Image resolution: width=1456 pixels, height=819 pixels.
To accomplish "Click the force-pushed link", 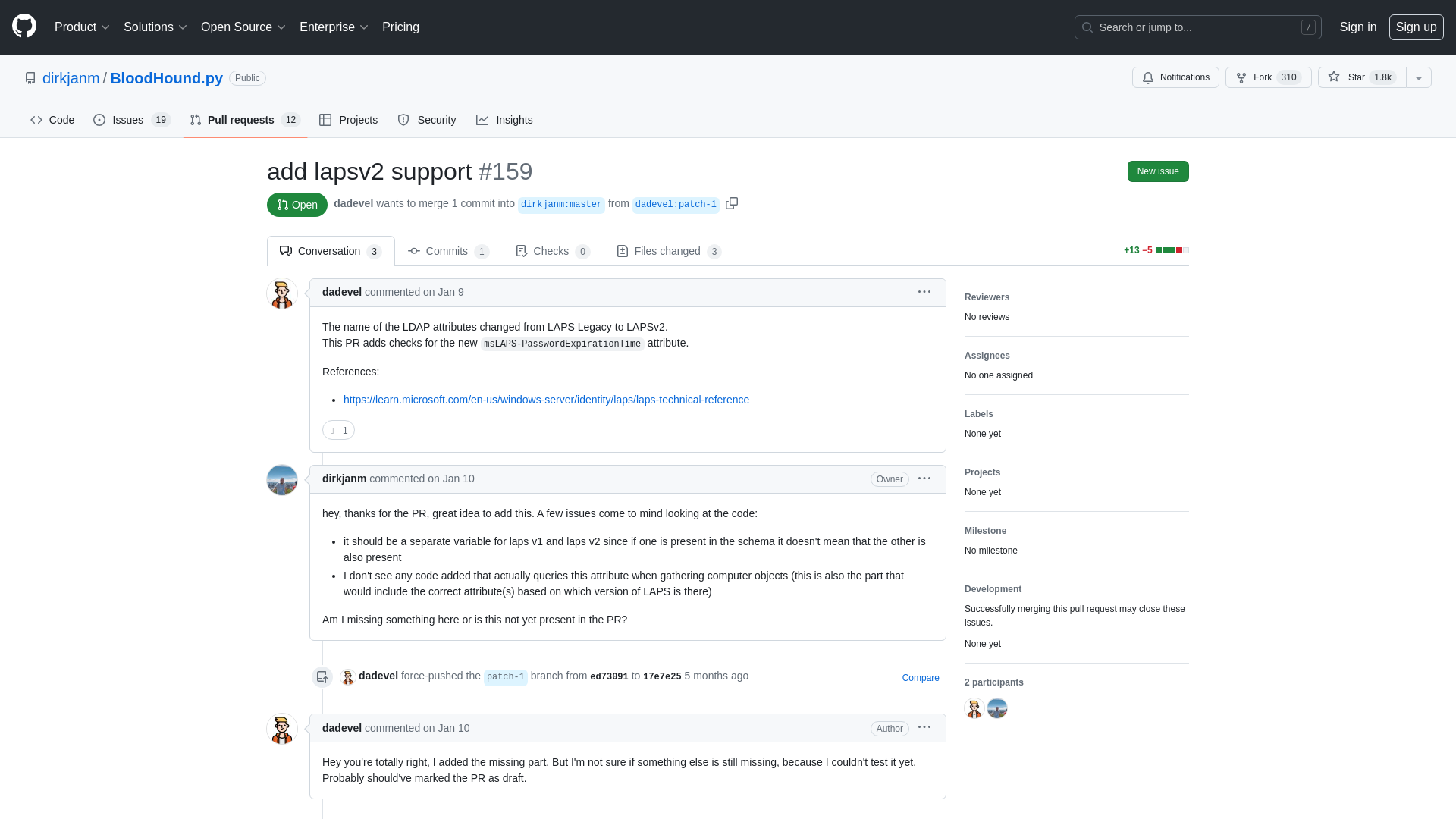I will [431, 676].
